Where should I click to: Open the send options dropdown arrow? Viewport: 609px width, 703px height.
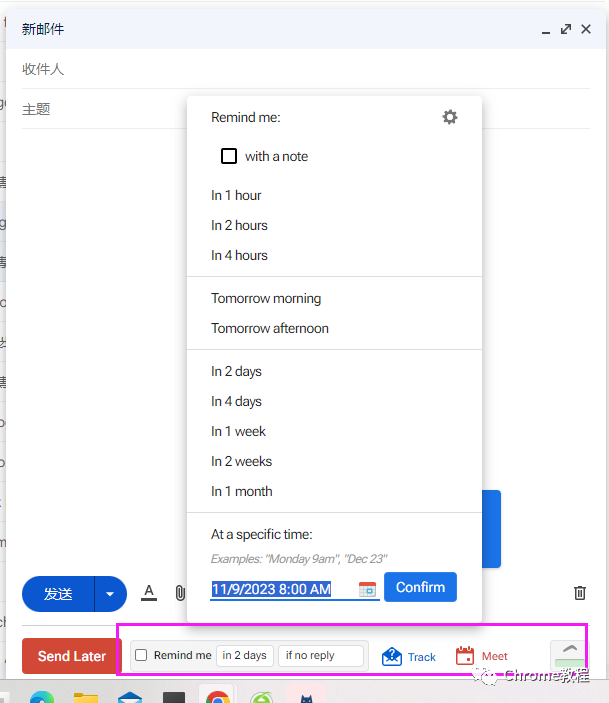click(110, 594)
